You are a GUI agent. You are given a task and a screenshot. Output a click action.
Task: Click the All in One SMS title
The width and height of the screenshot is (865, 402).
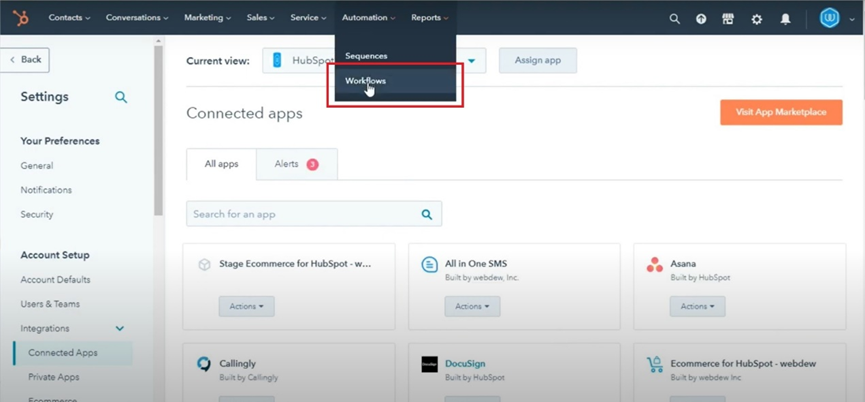tap(476, 264)
